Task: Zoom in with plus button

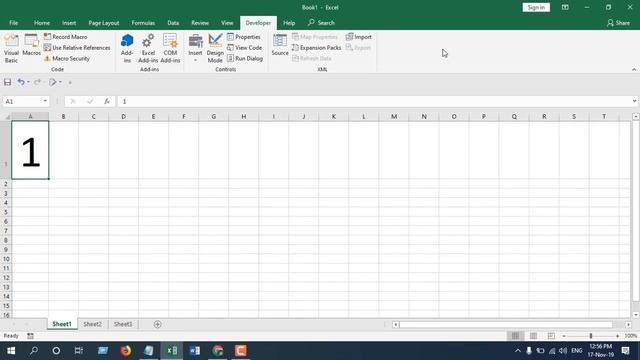Action: (x=617, y=336)
